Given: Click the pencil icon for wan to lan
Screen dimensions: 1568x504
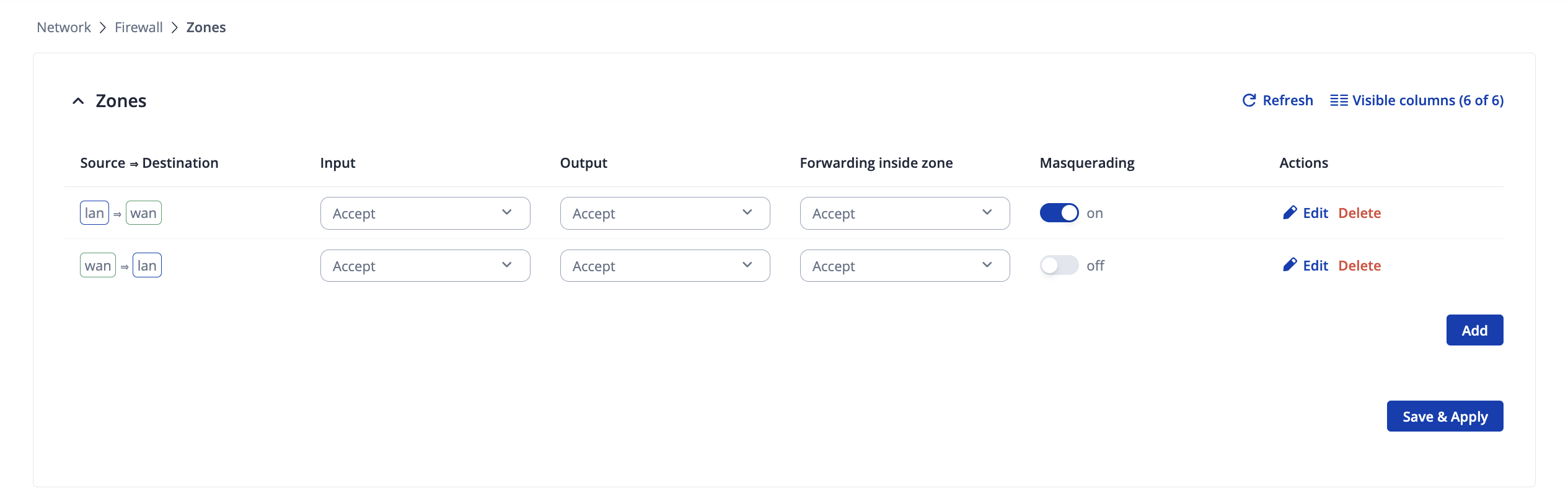Looking at the screenshot, I should (x=1290, y=265).
